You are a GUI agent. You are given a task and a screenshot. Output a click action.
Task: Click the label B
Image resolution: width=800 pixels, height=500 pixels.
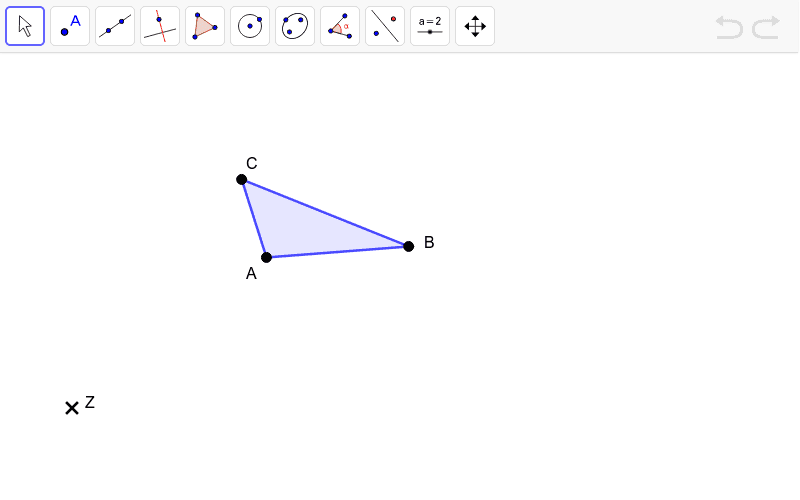429,242
